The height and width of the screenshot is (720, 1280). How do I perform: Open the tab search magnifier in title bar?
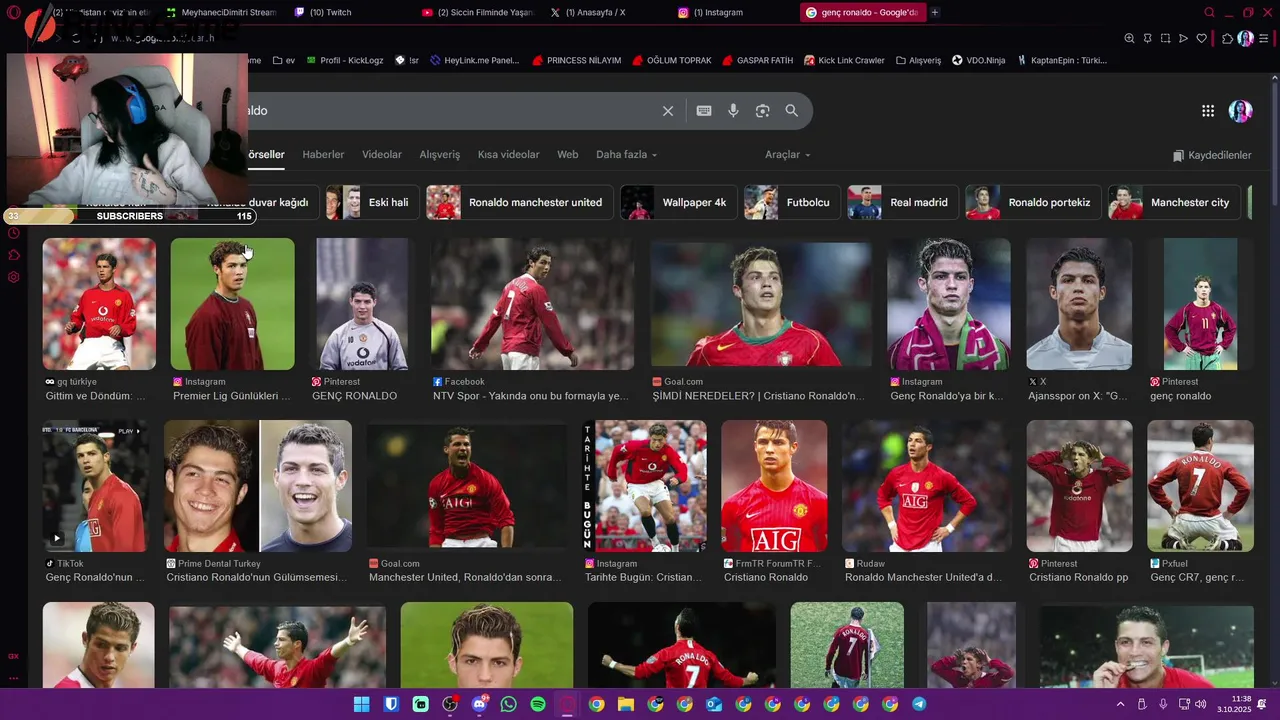[x=1209, y=13]
